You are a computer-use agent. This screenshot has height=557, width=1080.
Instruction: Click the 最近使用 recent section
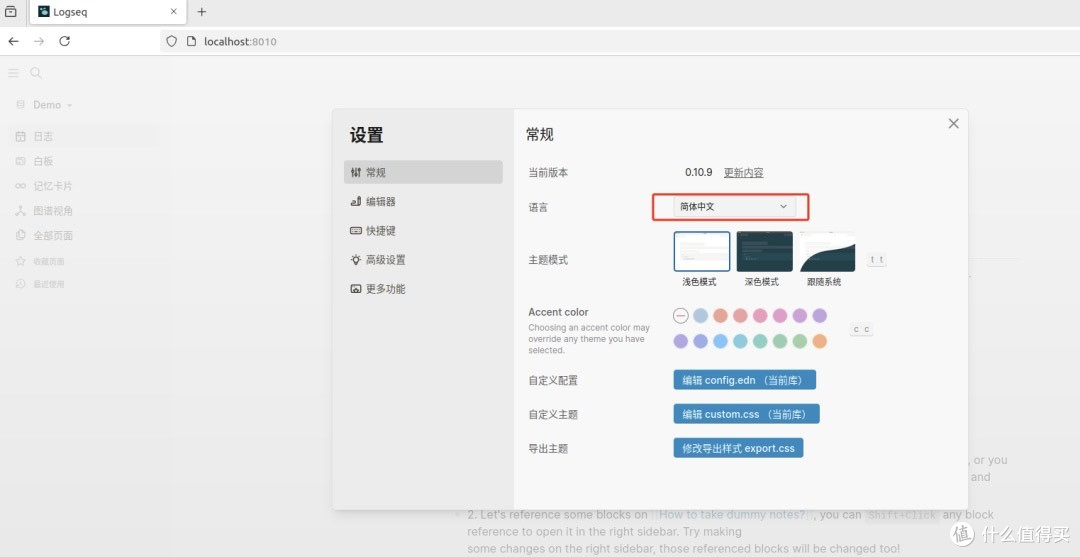point(48,284)
